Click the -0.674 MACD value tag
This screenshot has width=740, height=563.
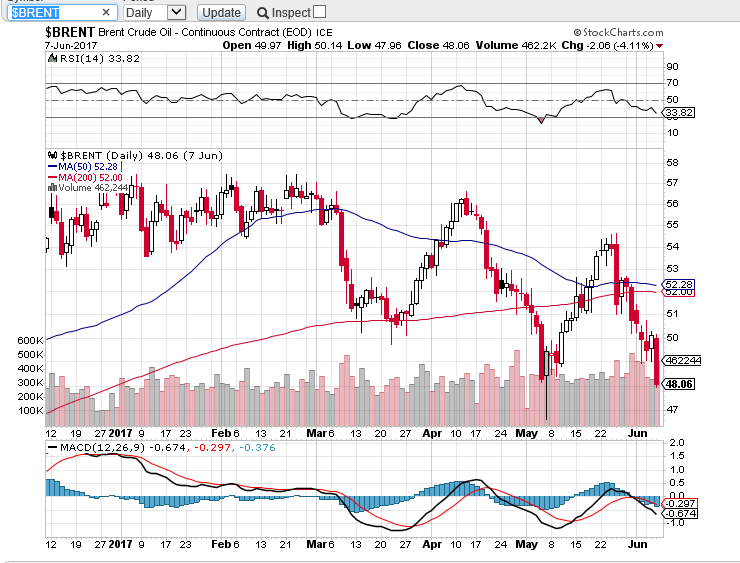point(680,513)
